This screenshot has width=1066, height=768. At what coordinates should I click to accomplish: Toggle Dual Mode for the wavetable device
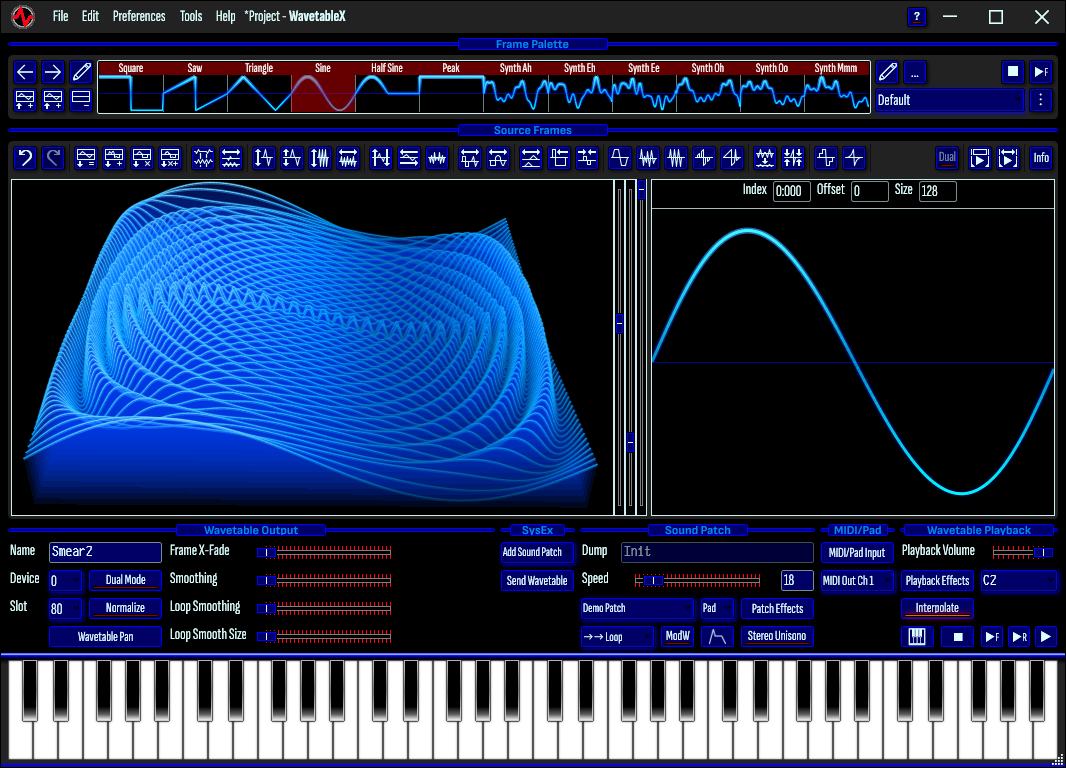click(125, 580)
